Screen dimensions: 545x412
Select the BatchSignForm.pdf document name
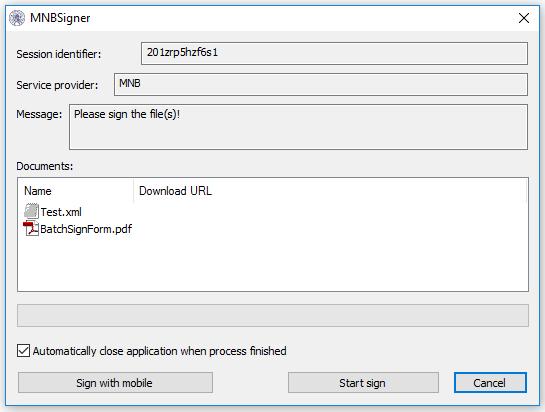[x=86, y=229]
